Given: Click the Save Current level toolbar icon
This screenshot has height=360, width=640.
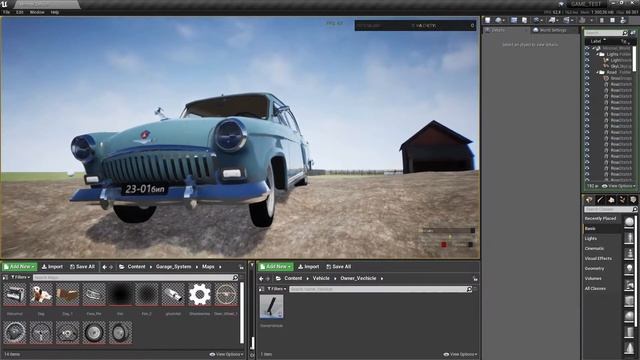Looking at the screenshot, I should pyautogui.click(x=487, y=20).
